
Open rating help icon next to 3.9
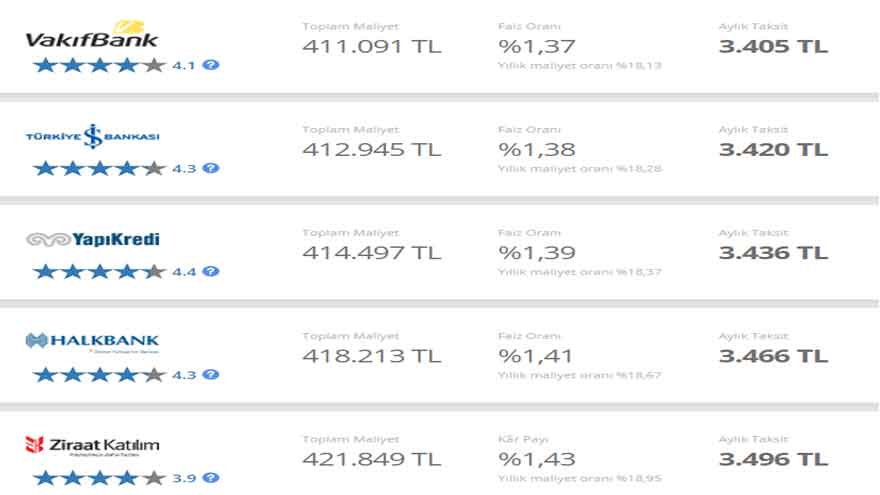(x=210, y=478)
